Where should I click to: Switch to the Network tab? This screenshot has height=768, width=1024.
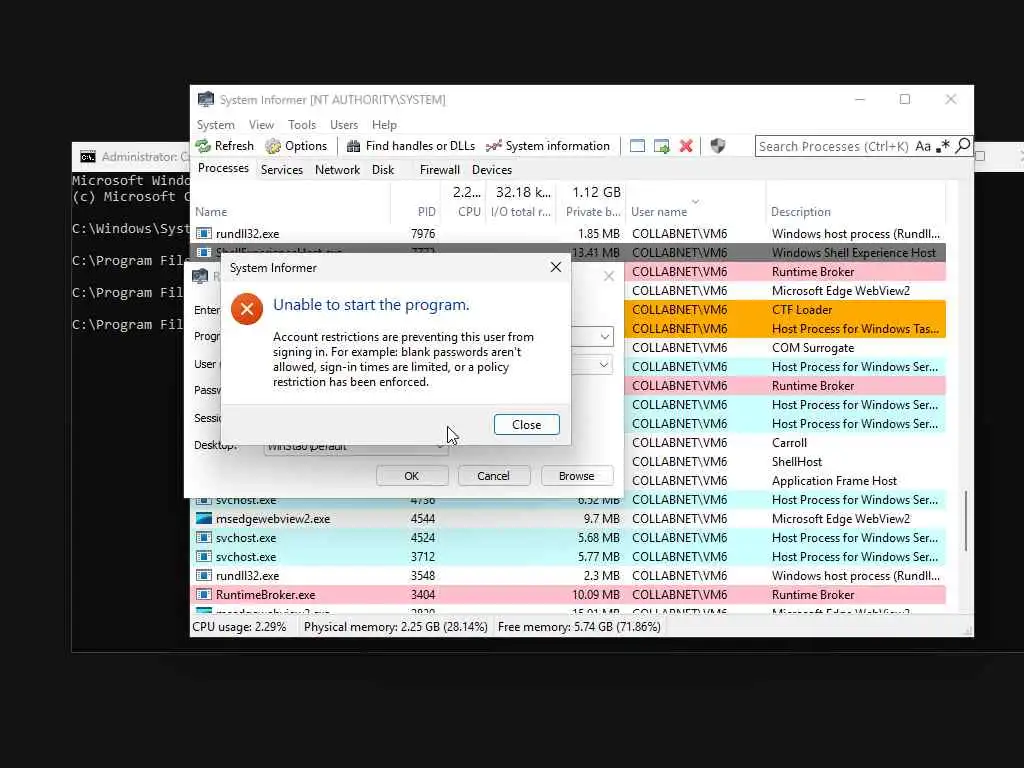click(337, 170)
